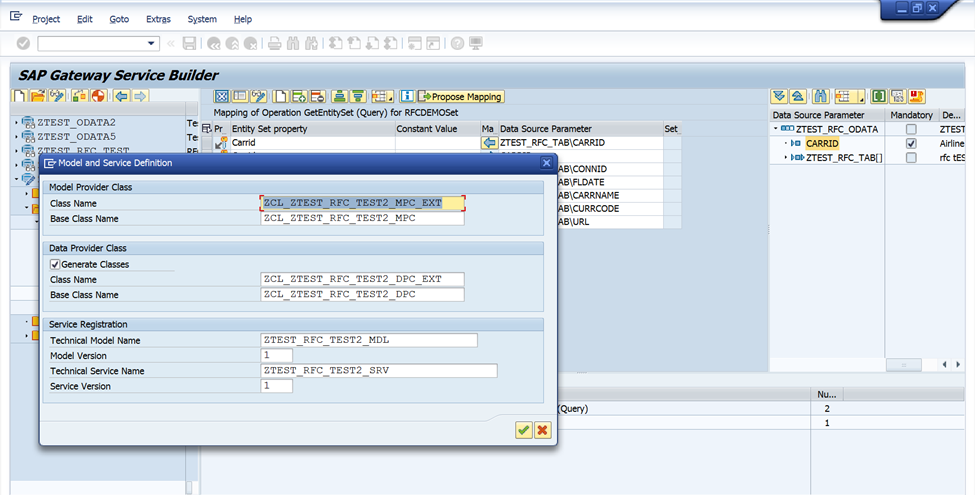Toggle the Generate Classes checkbox
Viewport: 975px width, 495px height.
pos(55,264)
